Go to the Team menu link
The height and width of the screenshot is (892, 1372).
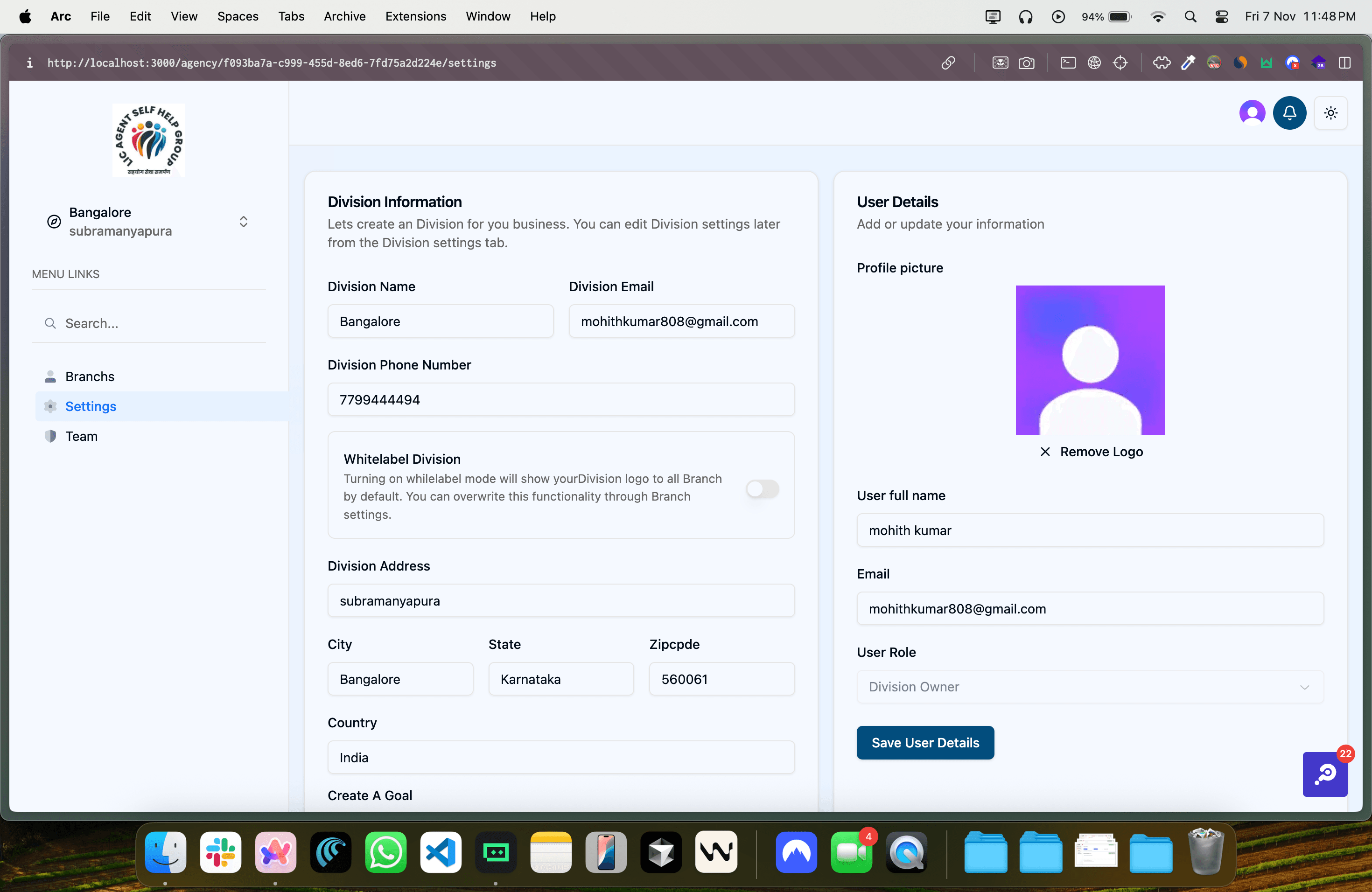click(x=81, y=436)
